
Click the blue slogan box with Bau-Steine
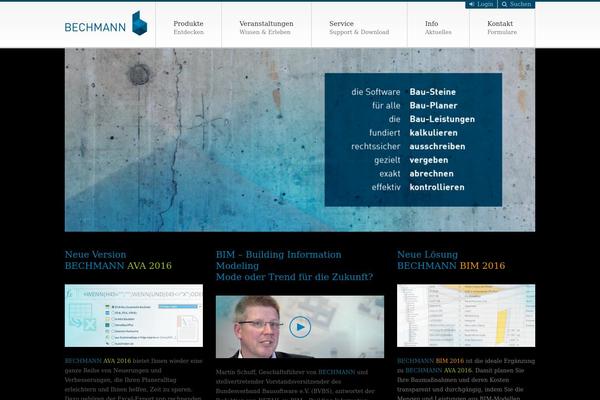pyautogui.click(x=413, y=140)
